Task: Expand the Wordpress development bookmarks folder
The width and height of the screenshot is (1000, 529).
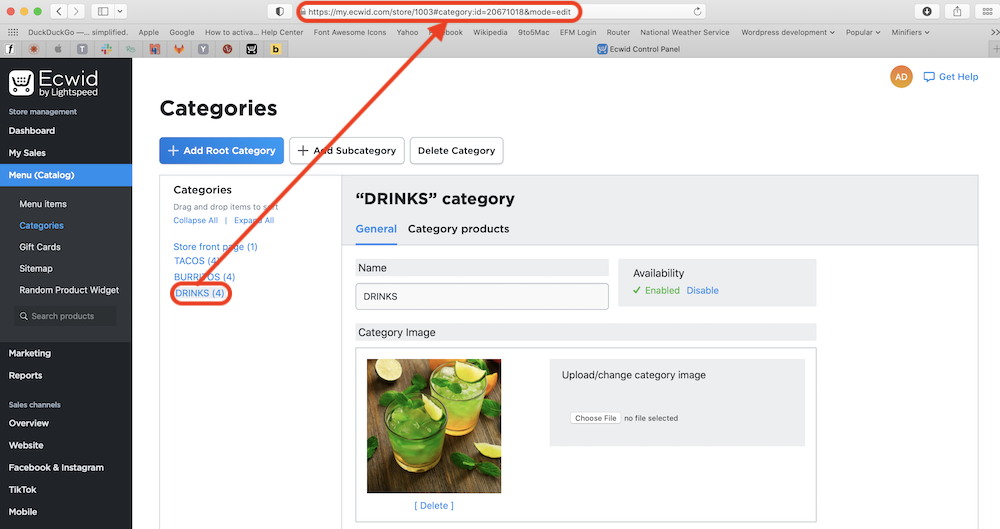Action: (787, 32)
